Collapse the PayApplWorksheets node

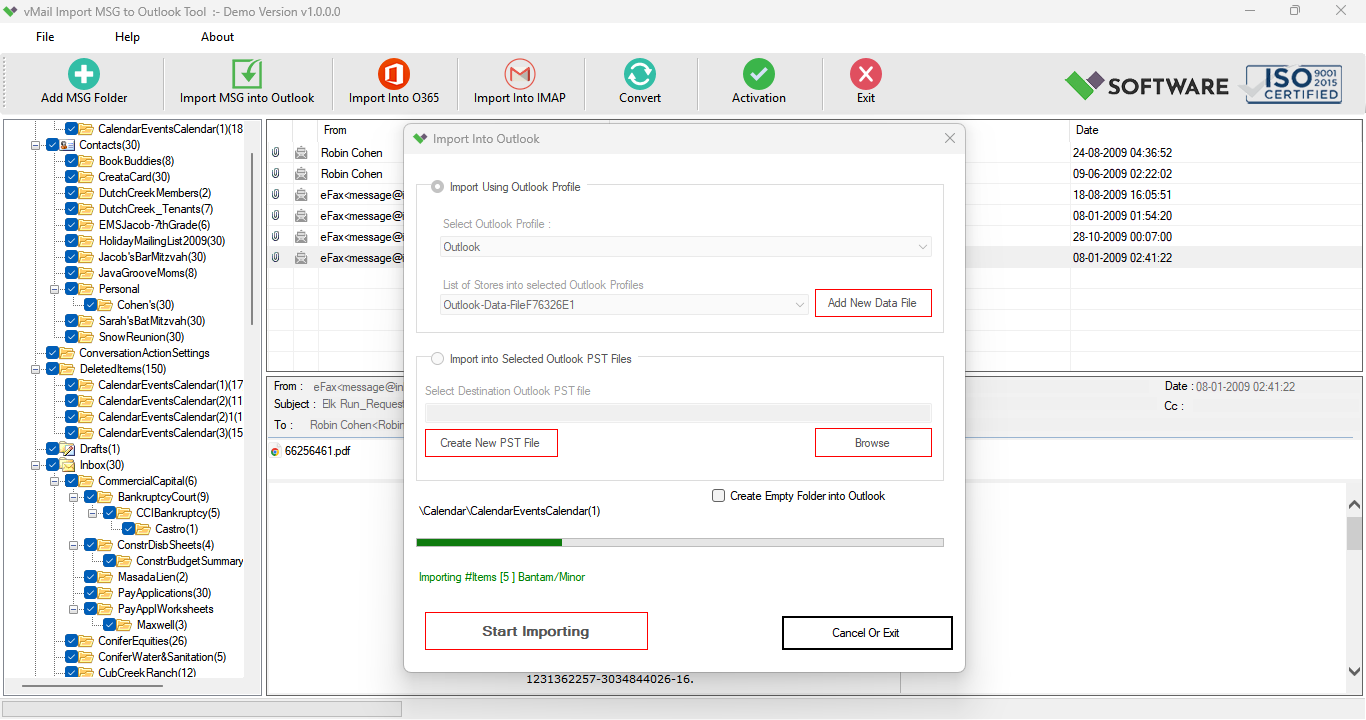click(74, 609)
